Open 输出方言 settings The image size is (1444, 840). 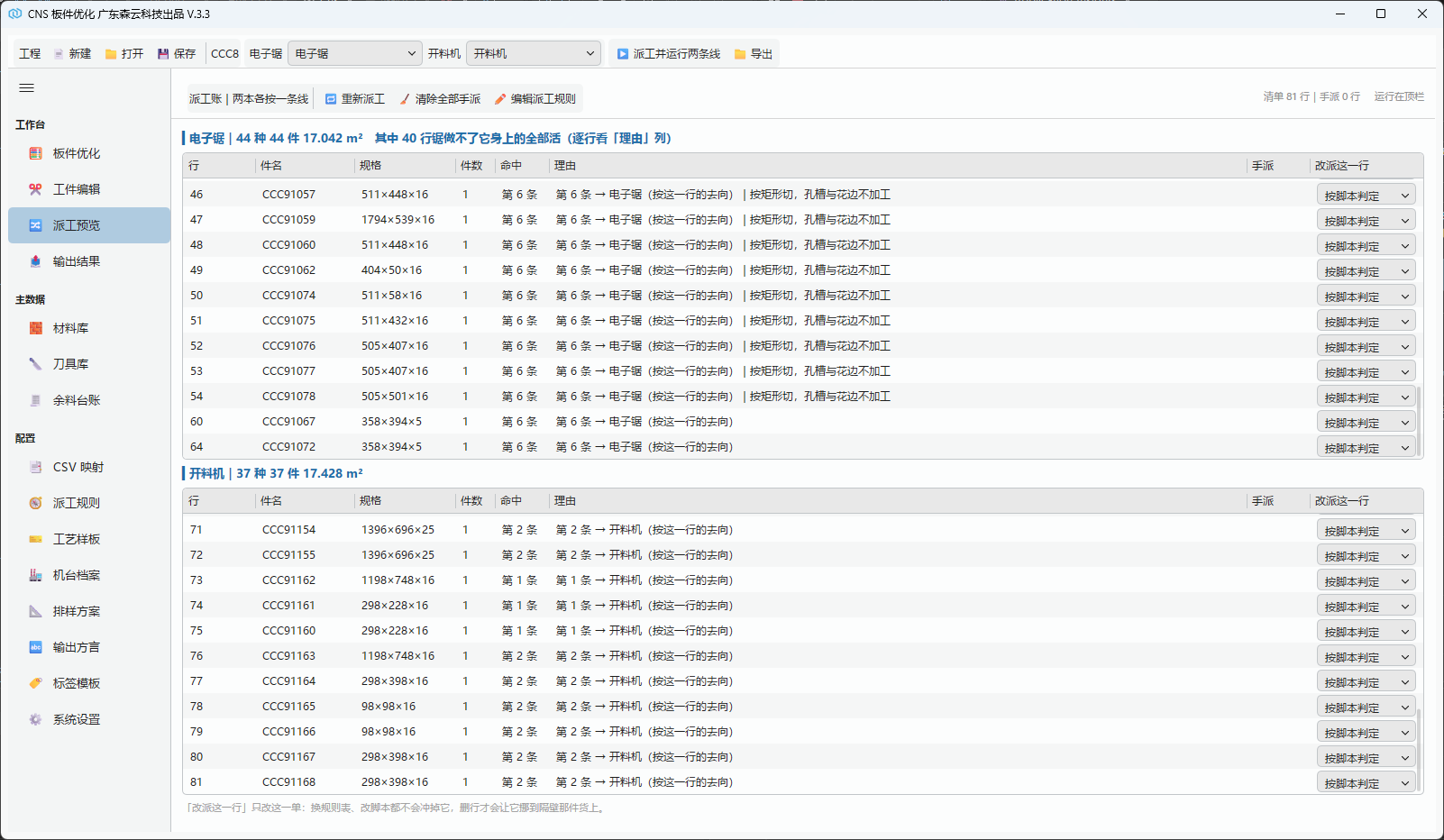click(x=89, y=647)
